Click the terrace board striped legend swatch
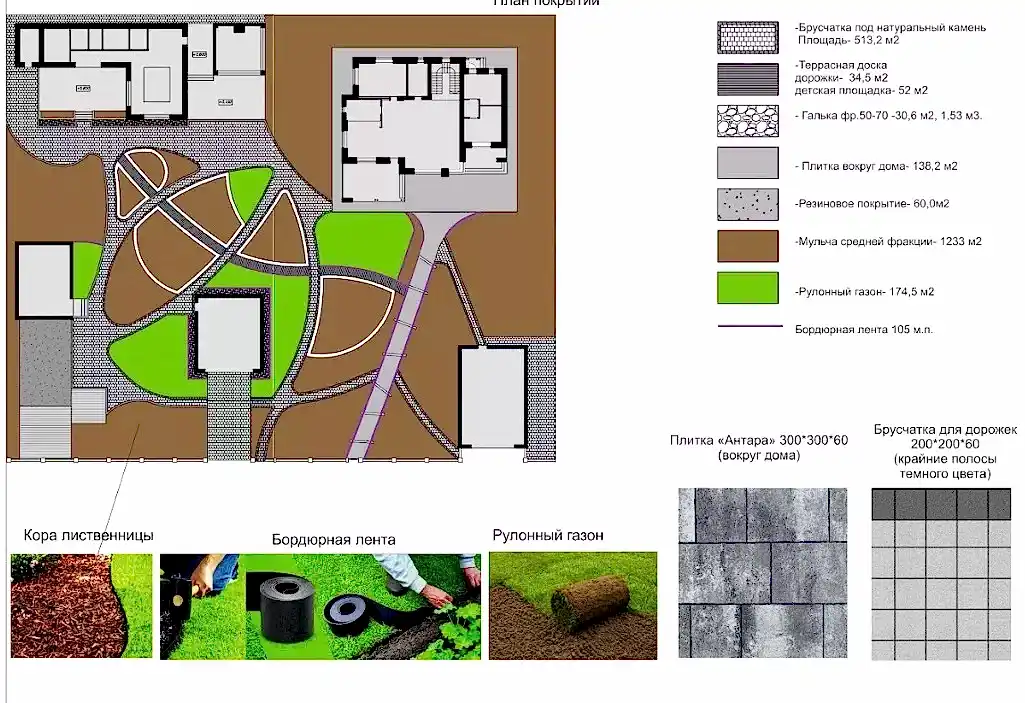This screenshot has height=703, width=1025. click(x=748, y=78)
